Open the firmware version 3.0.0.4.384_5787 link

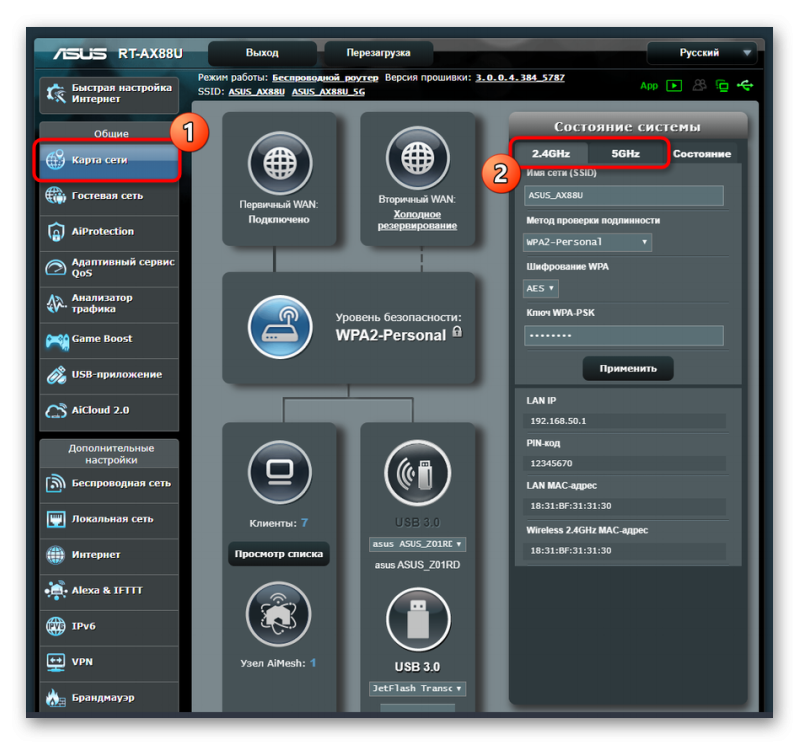(520, 78)
